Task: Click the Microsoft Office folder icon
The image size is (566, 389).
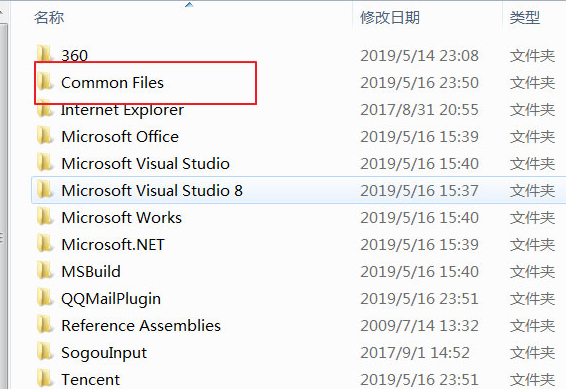Action: (x=45, y=135)
